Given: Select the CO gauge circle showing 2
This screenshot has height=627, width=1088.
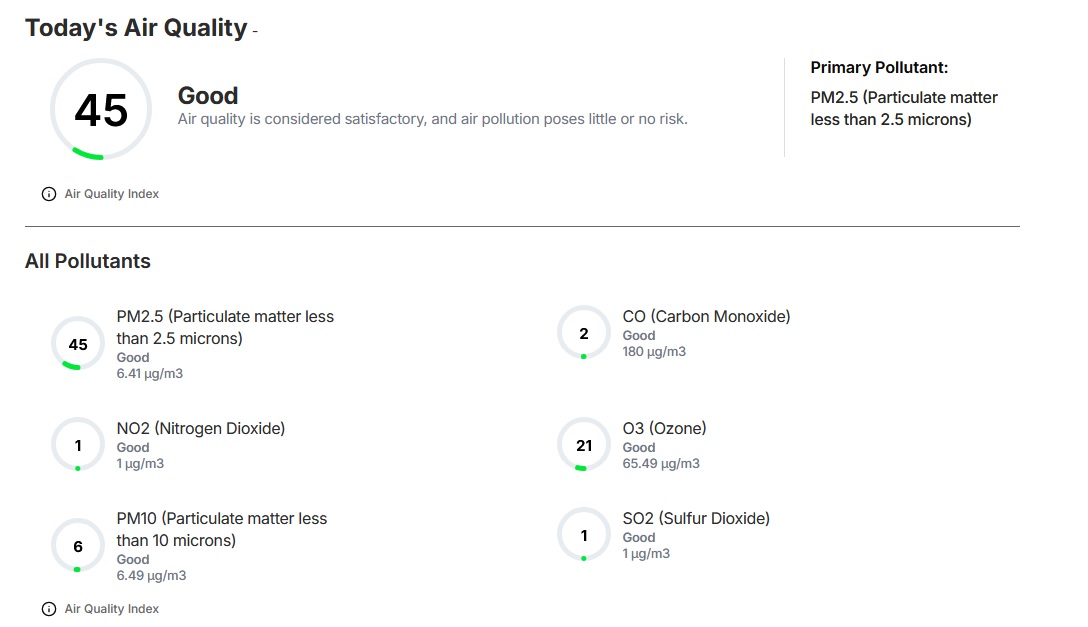Looking at the screenshot, I should 584,333.
